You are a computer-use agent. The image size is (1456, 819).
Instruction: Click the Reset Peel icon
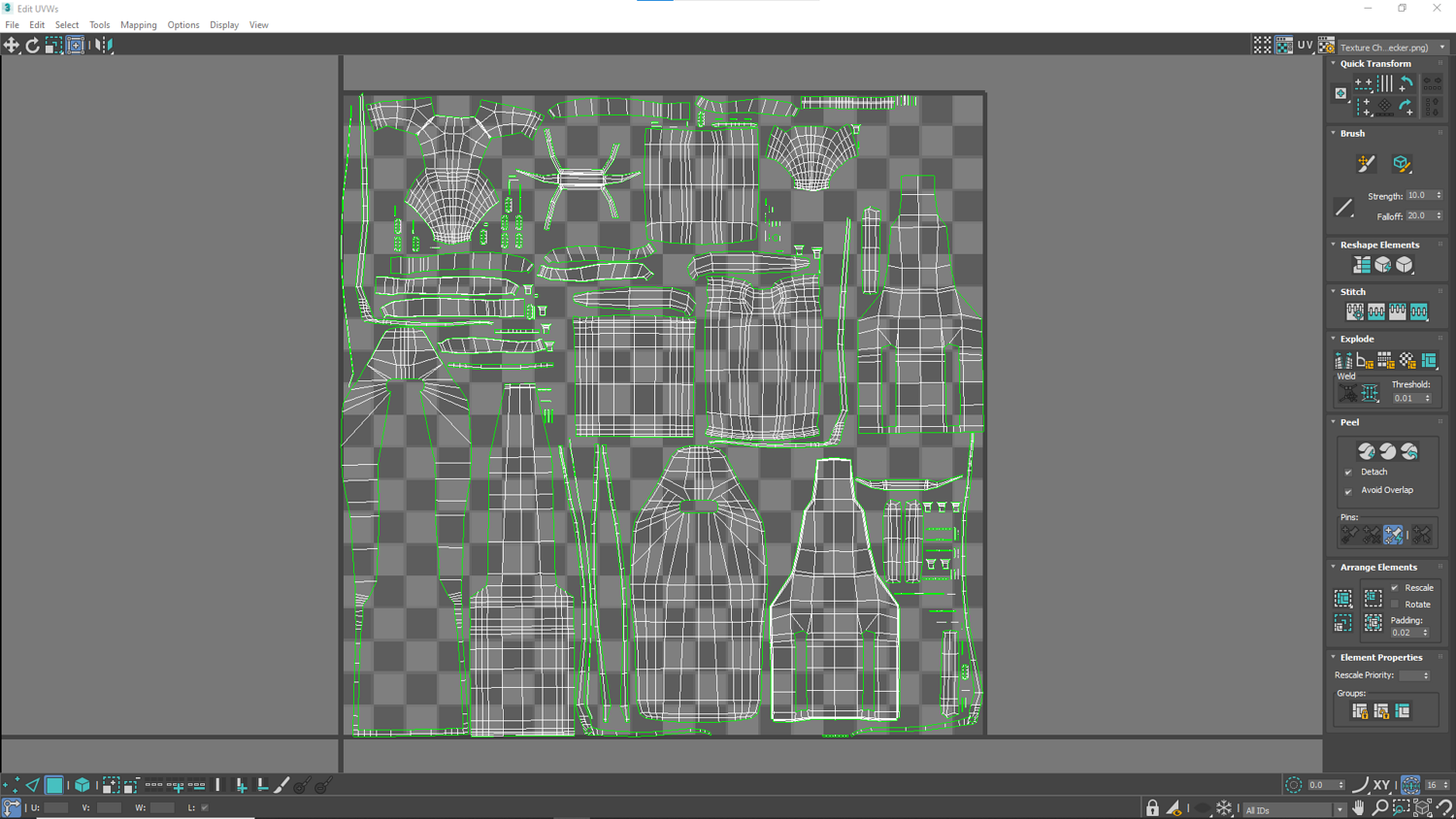click(1409, 451)
